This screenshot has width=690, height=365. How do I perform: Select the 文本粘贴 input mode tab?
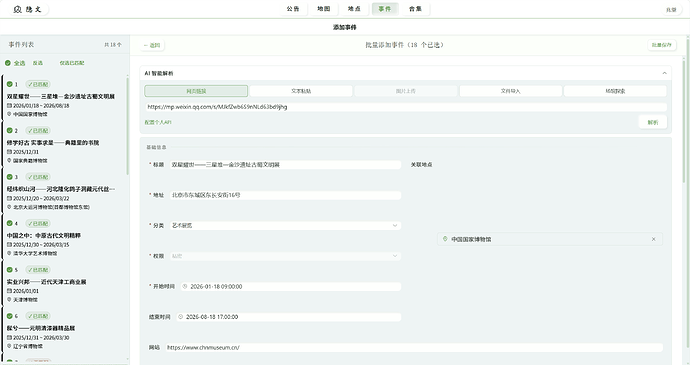(301, 91)
